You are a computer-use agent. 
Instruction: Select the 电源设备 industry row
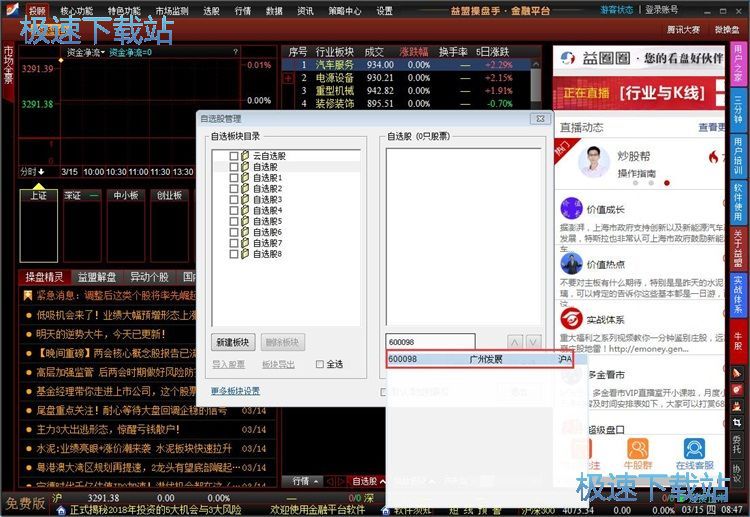(407, 77)
